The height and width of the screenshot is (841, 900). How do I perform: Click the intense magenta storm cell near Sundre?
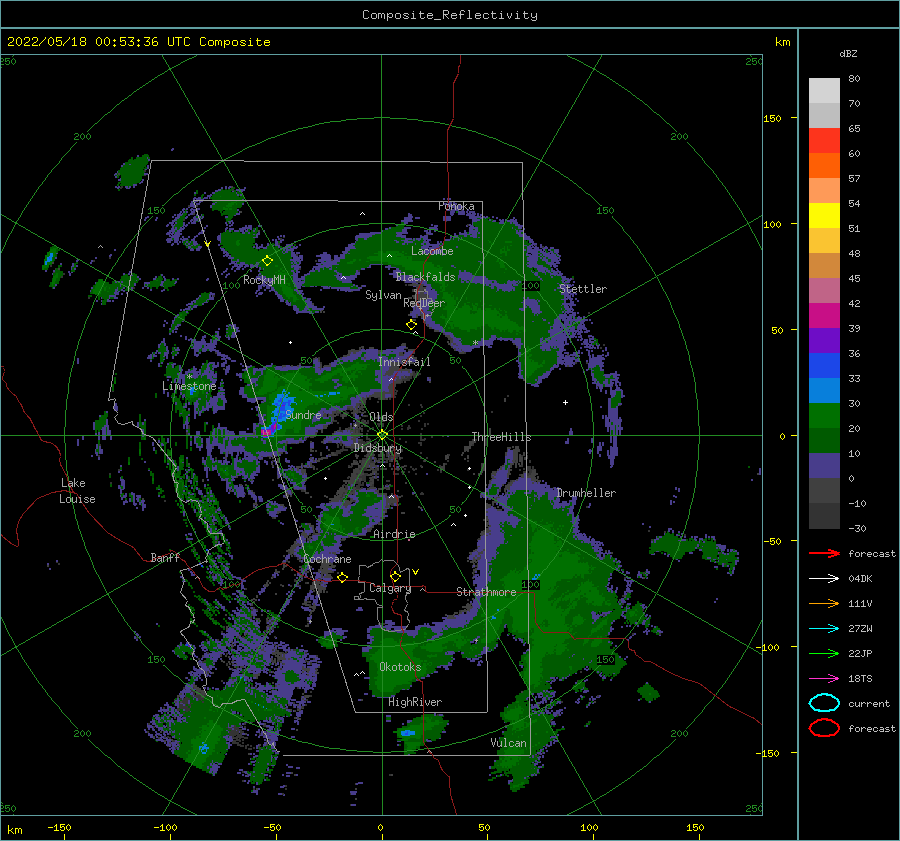tap(266, 431)
